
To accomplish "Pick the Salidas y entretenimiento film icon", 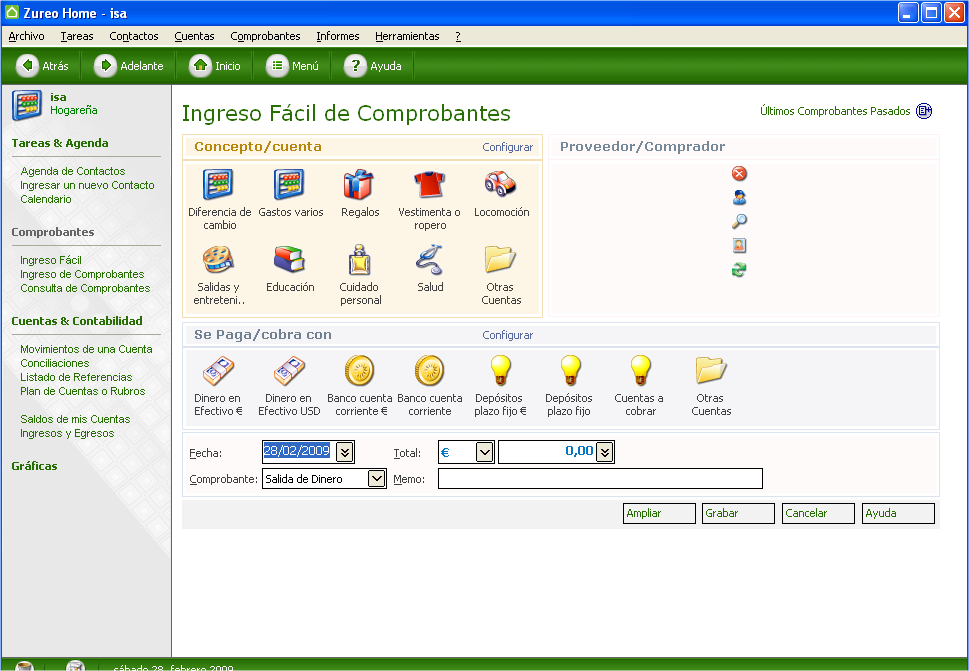I will pyautogui.click(x=219, y=260).
